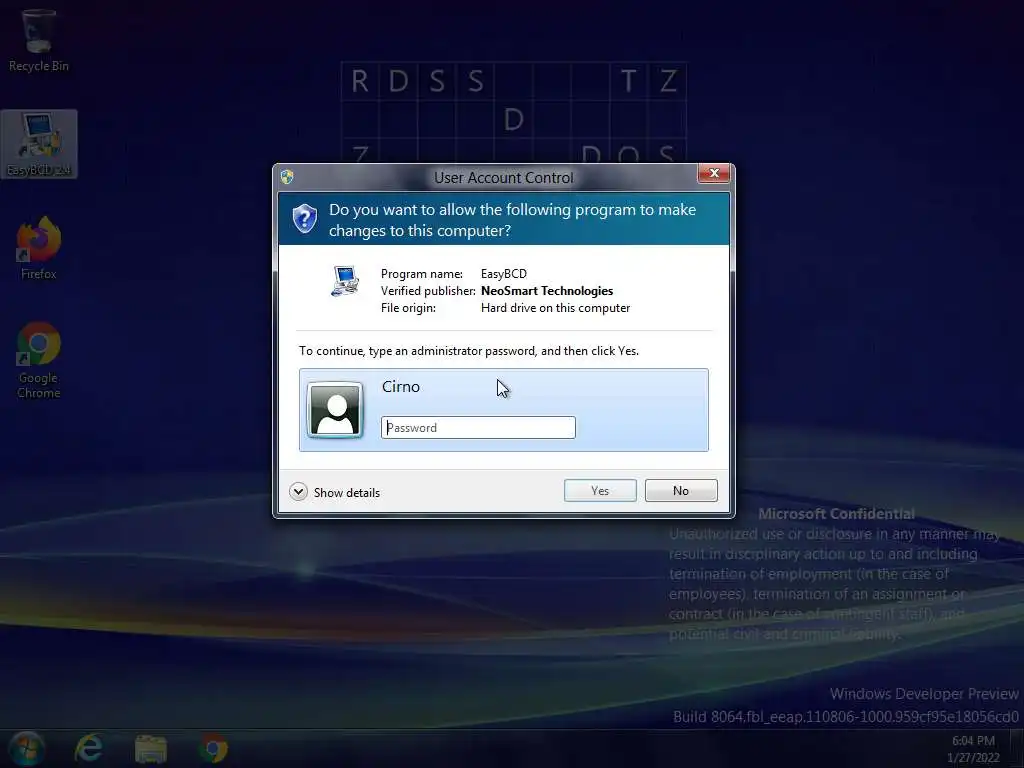Click the Show details label
This screenshot has height=768, width=1024.
[x=347, y=492]
